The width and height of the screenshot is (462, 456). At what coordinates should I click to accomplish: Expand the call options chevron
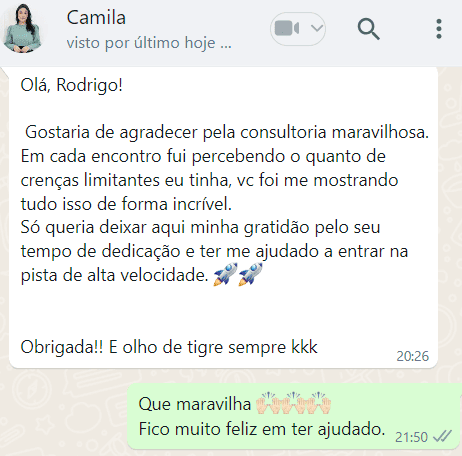[316, 28]
